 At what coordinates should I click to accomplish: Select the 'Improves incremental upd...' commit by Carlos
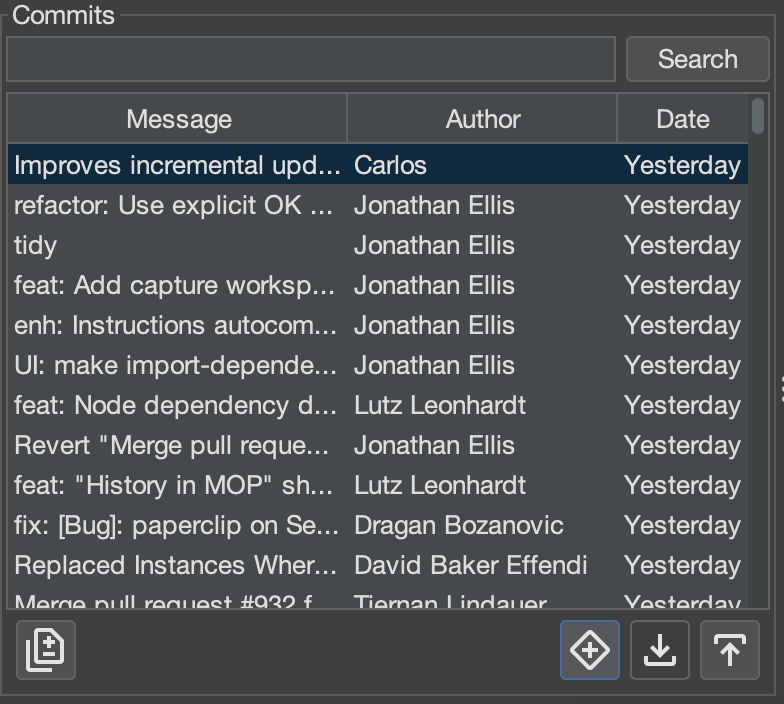(x=177, y=165)
